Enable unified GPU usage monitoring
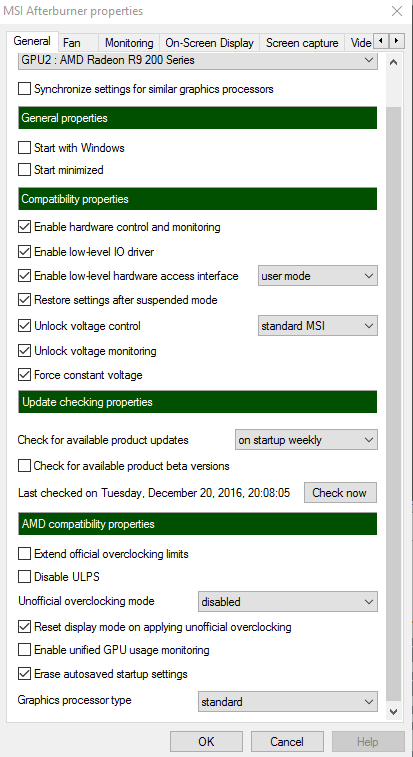413x757 pixels. (24, 650)
